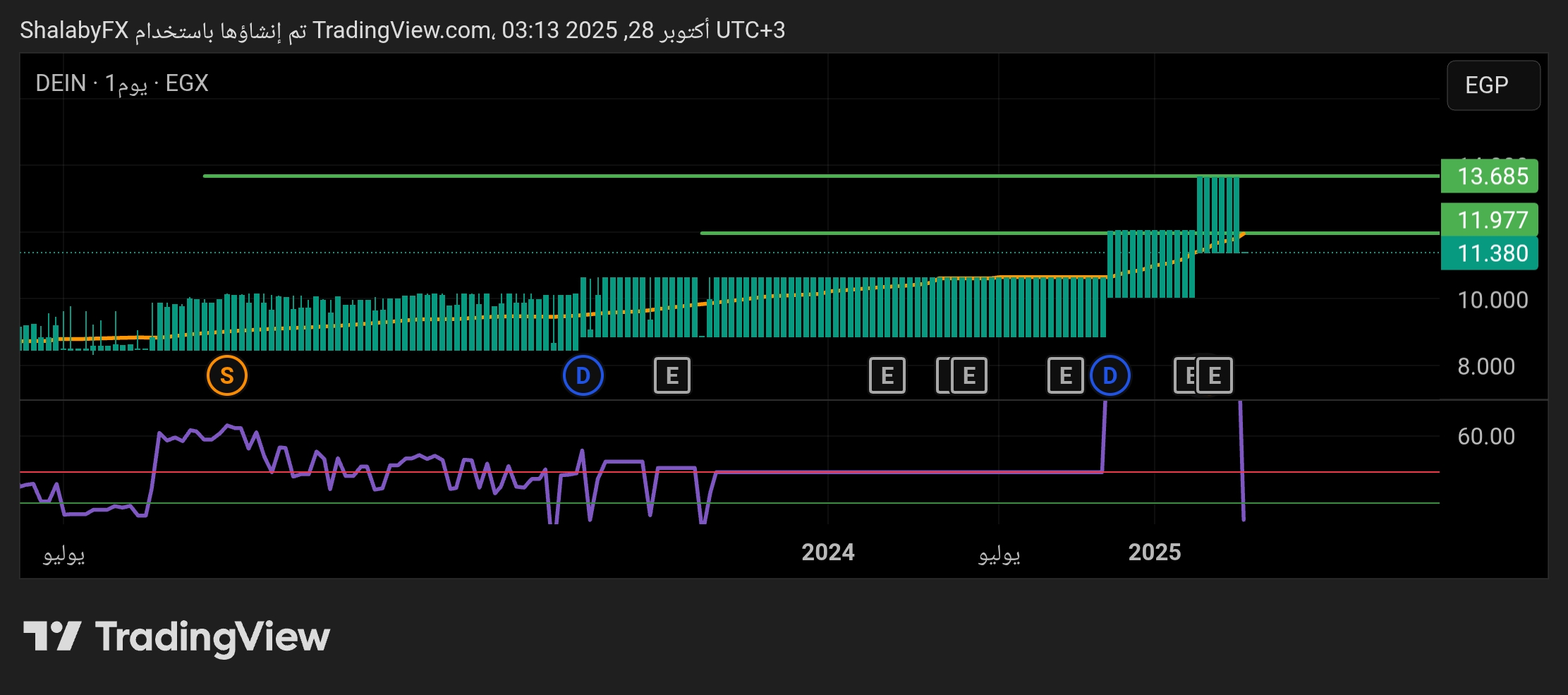
Task: Click the 2024 label on the time axis
Action: 827,552
